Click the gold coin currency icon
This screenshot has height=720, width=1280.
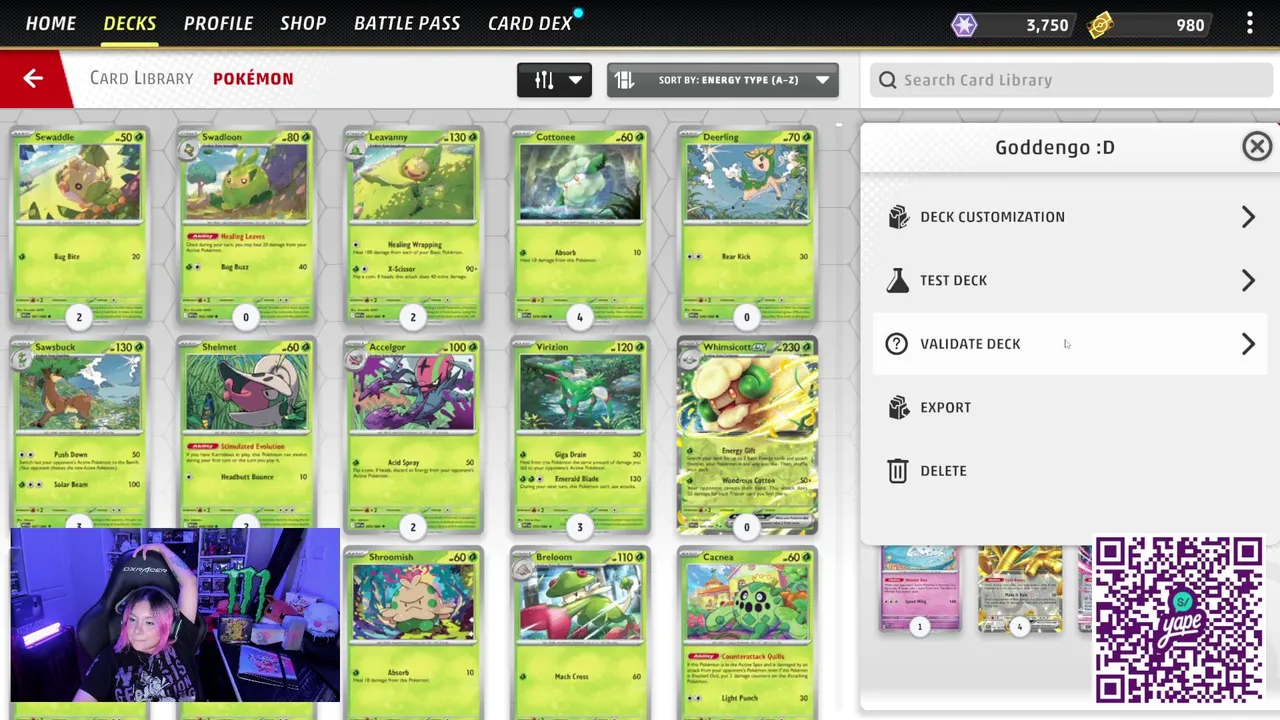click(1101, 25)
